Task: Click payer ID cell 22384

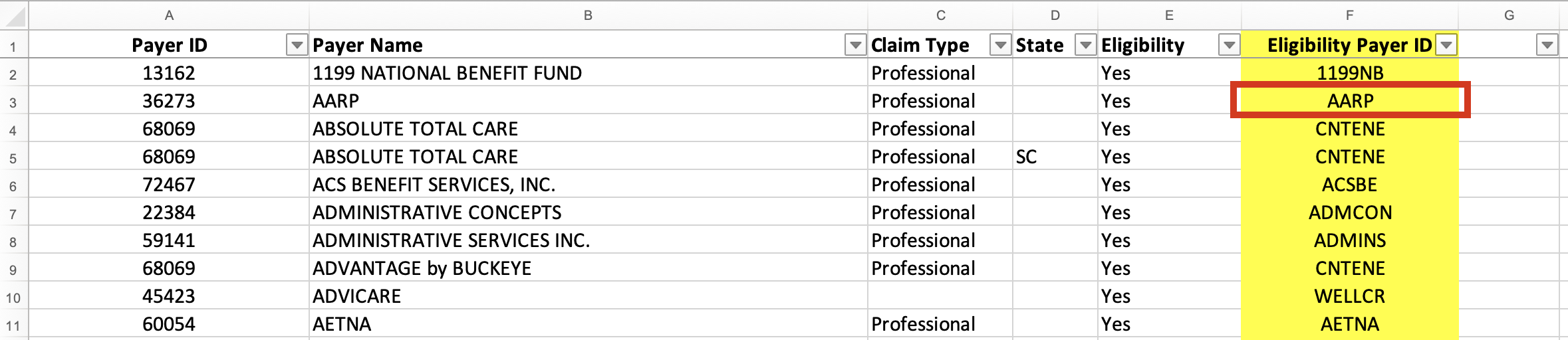Action: pyautogui.click(x=169, y=212)
